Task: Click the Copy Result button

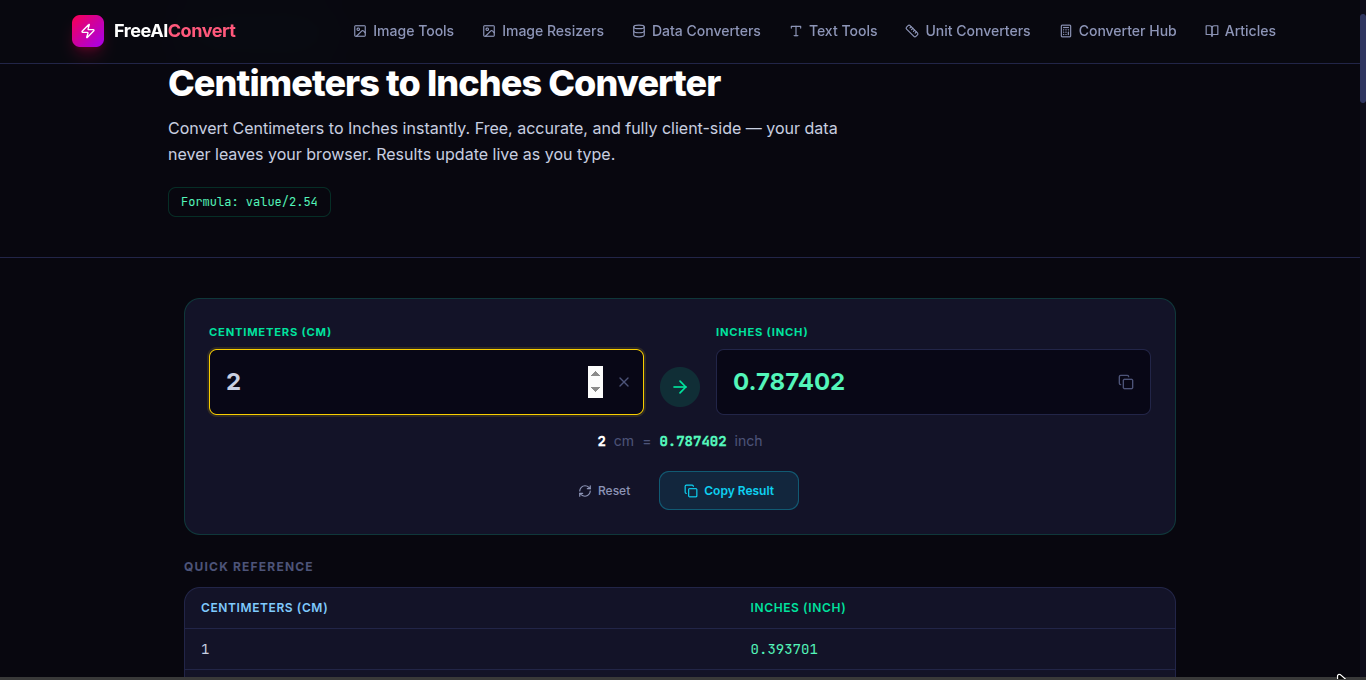Action: tap(728, 490)
